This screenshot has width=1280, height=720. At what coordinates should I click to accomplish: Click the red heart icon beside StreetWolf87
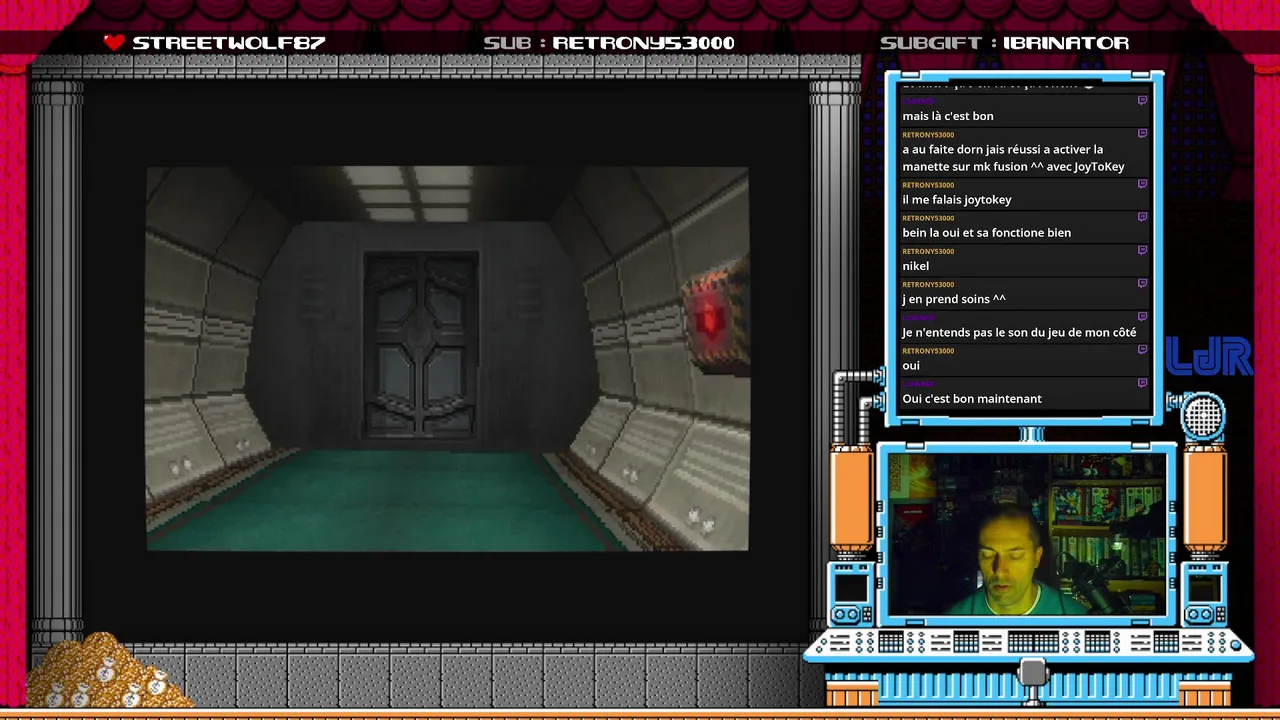[x=114, y=42]
